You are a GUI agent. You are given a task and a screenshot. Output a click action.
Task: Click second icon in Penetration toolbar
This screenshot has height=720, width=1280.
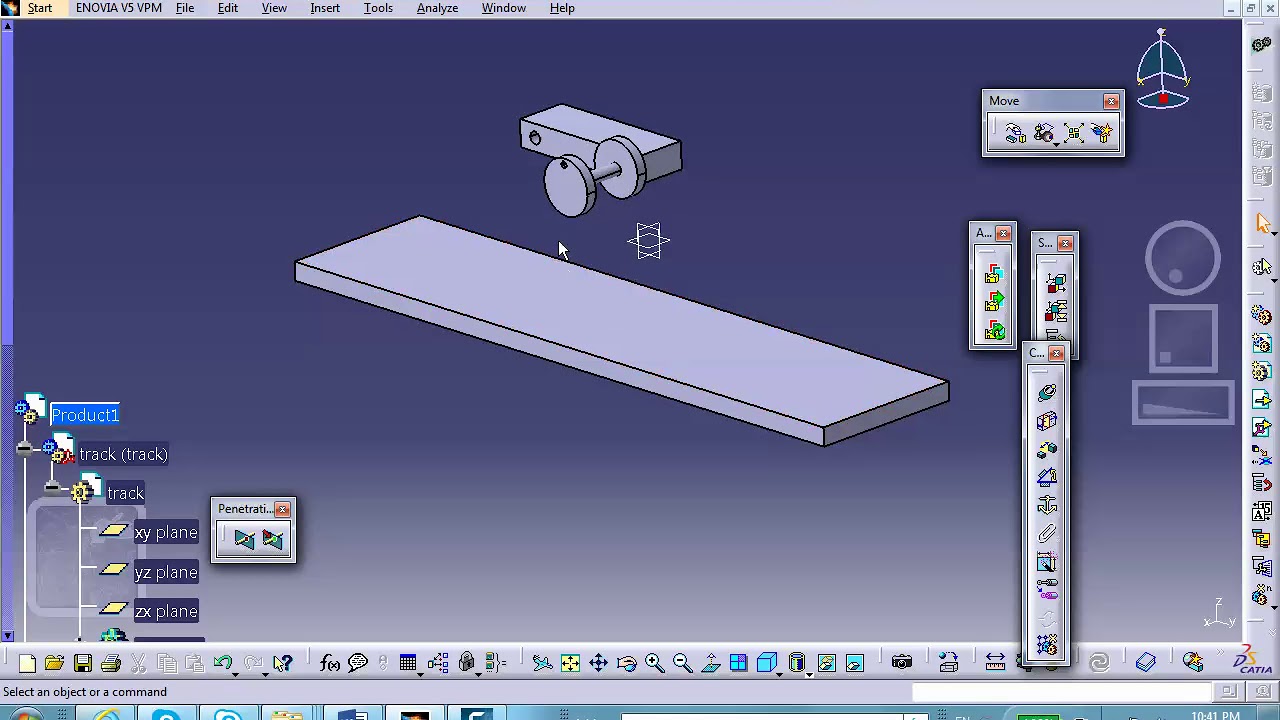tap(272, 540)
